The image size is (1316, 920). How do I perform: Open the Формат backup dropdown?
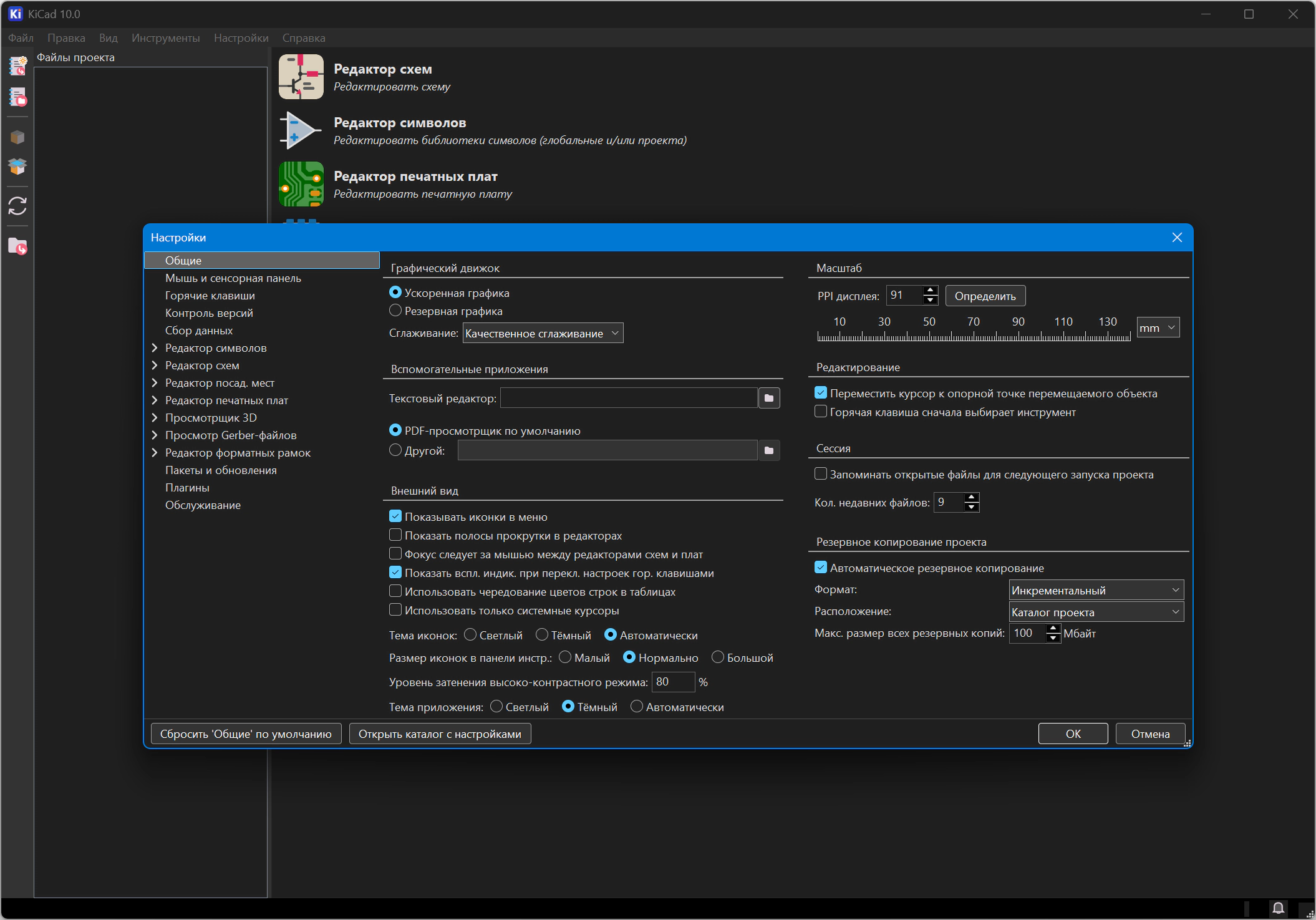click(x=1096, y=590)
